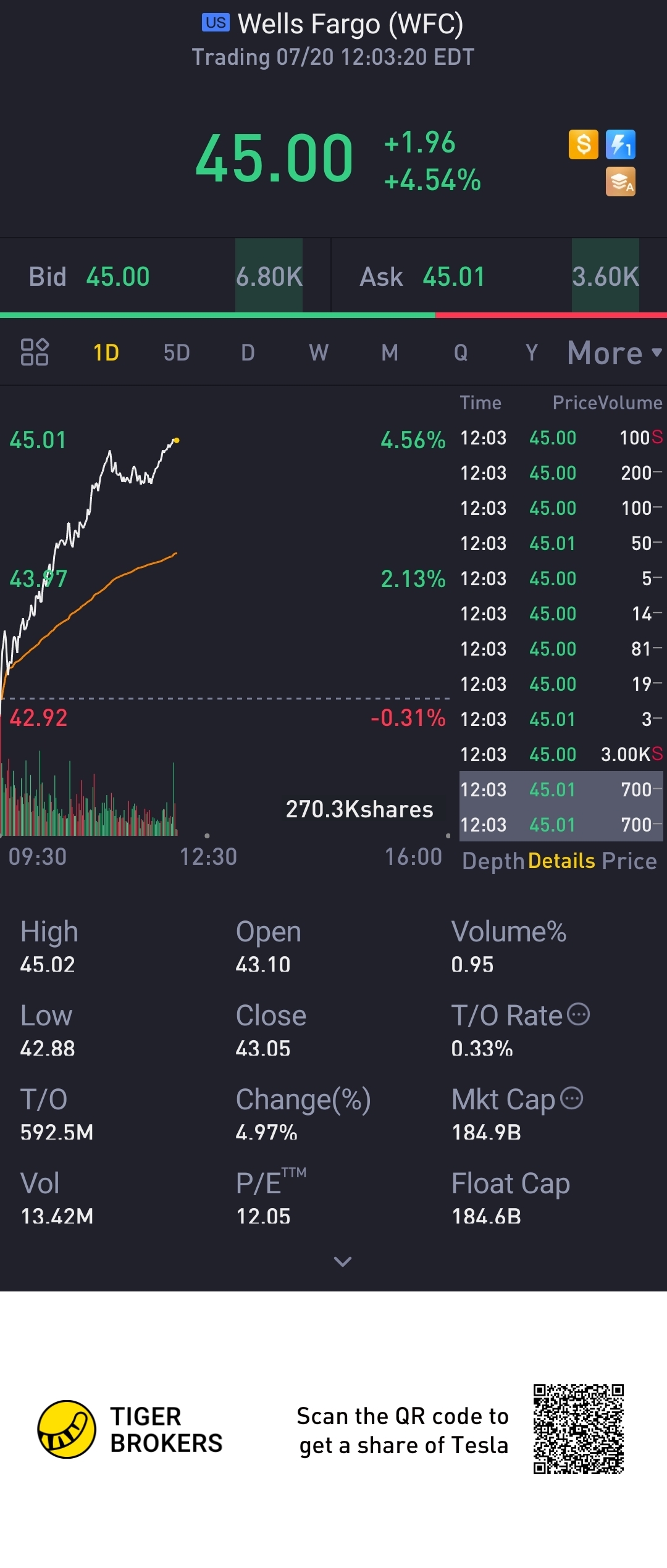
Task: Show the Price distribution panel
Action: (629, 861)
